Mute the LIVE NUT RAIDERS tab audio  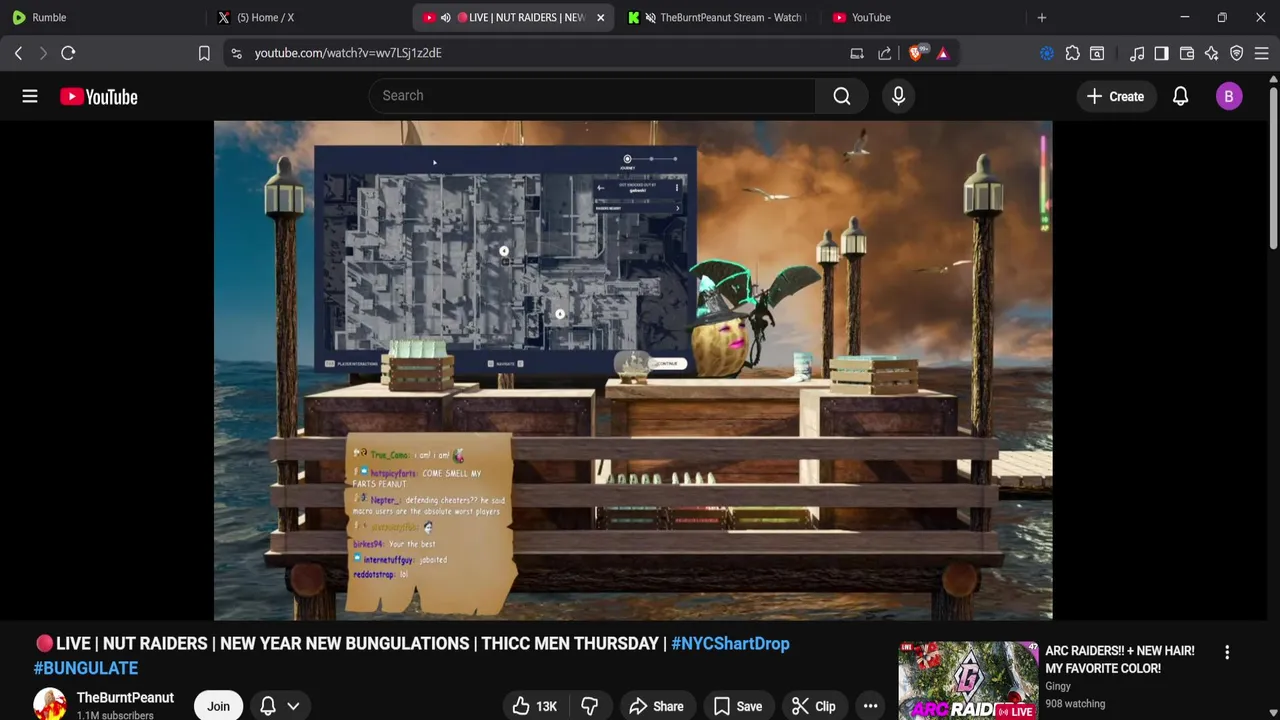[446, 17]
